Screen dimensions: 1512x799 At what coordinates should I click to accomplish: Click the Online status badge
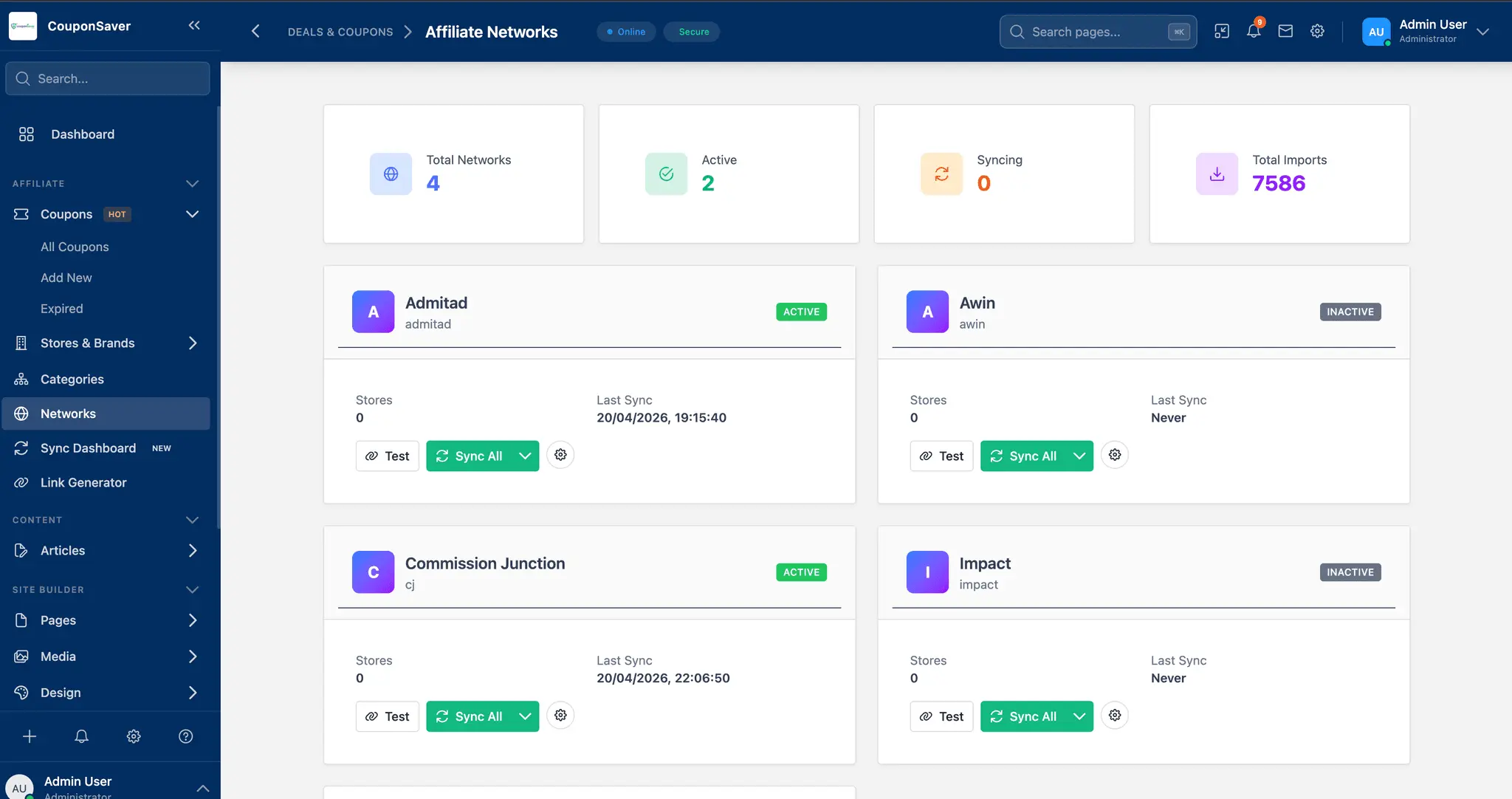point(626,32)
